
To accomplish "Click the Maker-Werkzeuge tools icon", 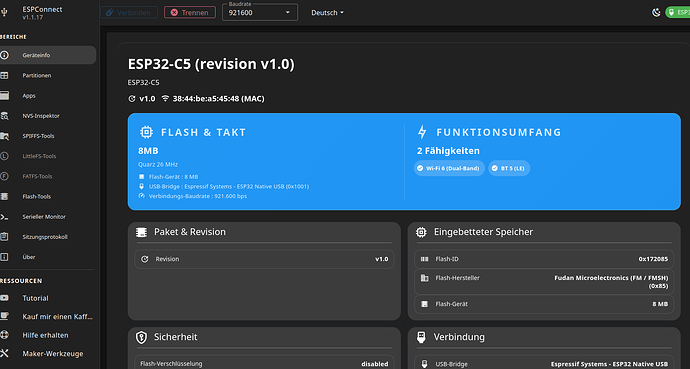I will [x=4, y=354].
